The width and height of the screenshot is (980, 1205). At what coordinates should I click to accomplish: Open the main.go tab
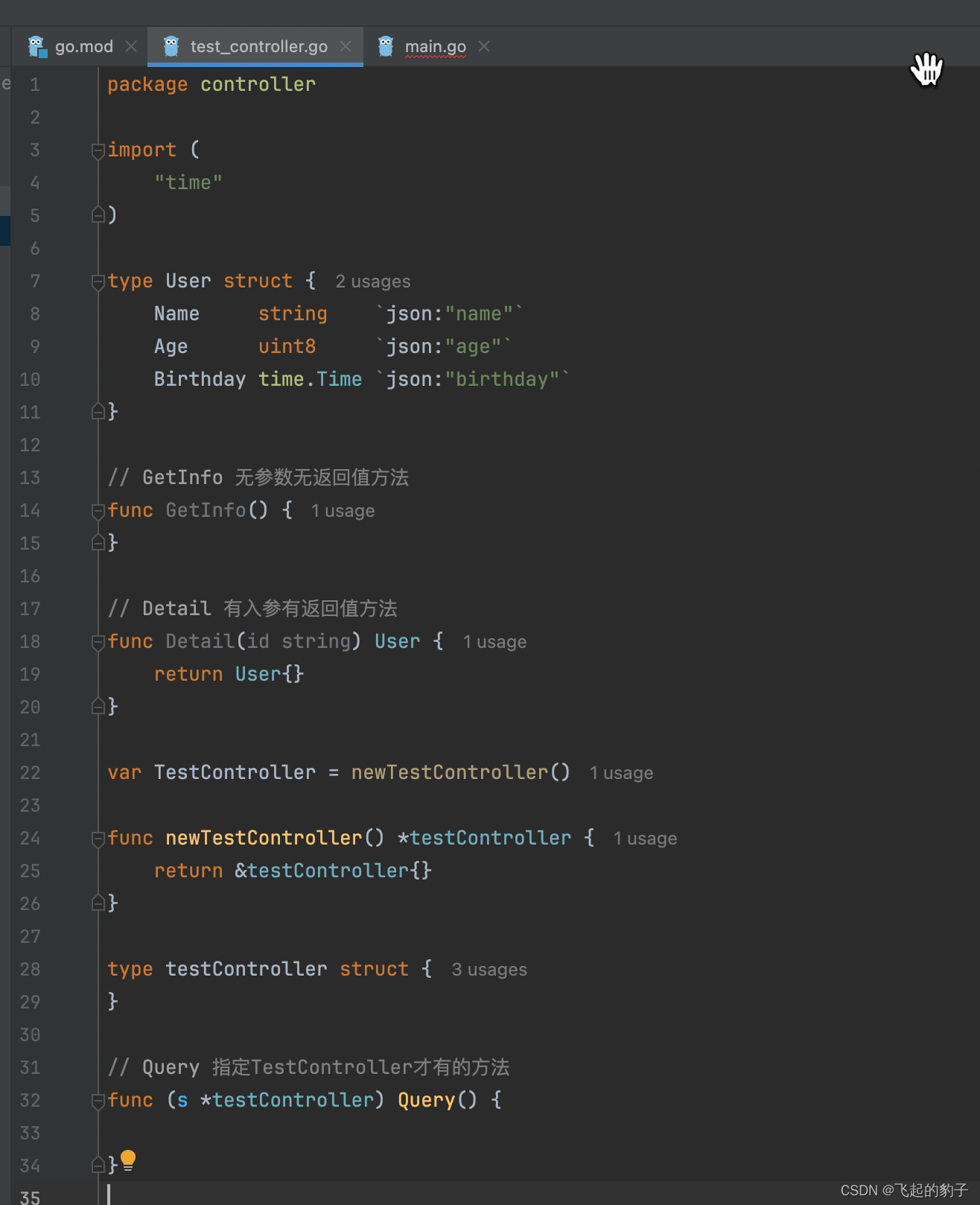pyautogui.click(x=435, y=46)
